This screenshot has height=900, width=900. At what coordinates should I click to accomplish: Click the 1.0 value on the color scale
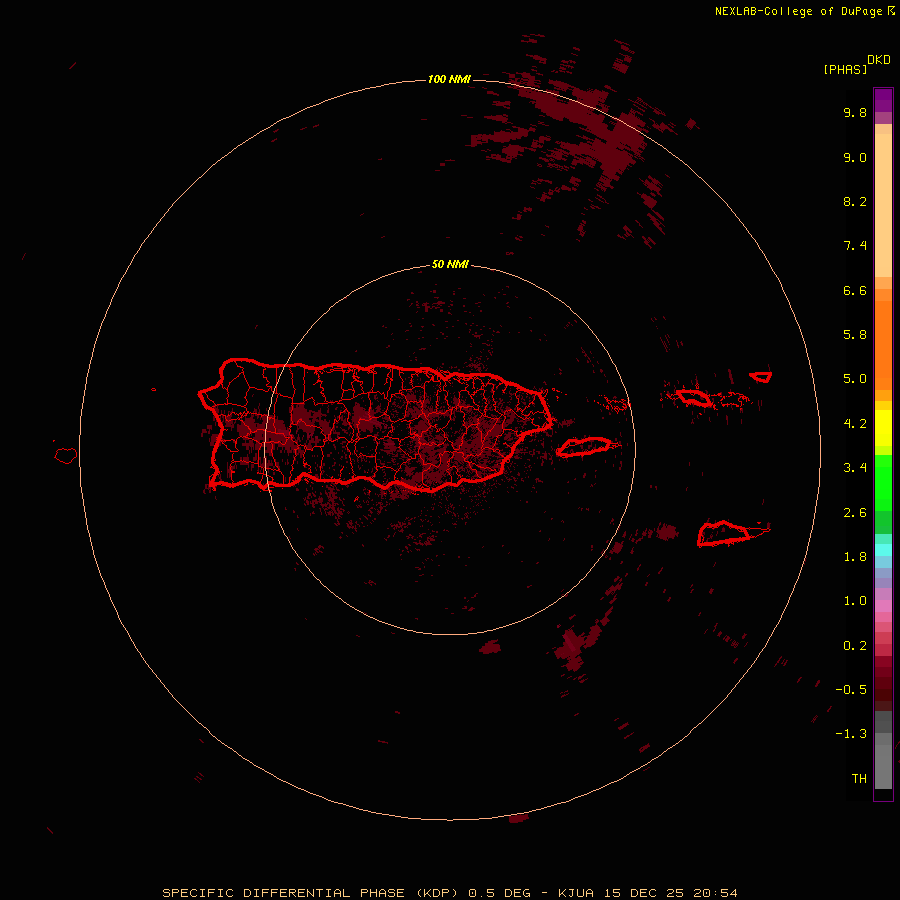click(855, 601)
